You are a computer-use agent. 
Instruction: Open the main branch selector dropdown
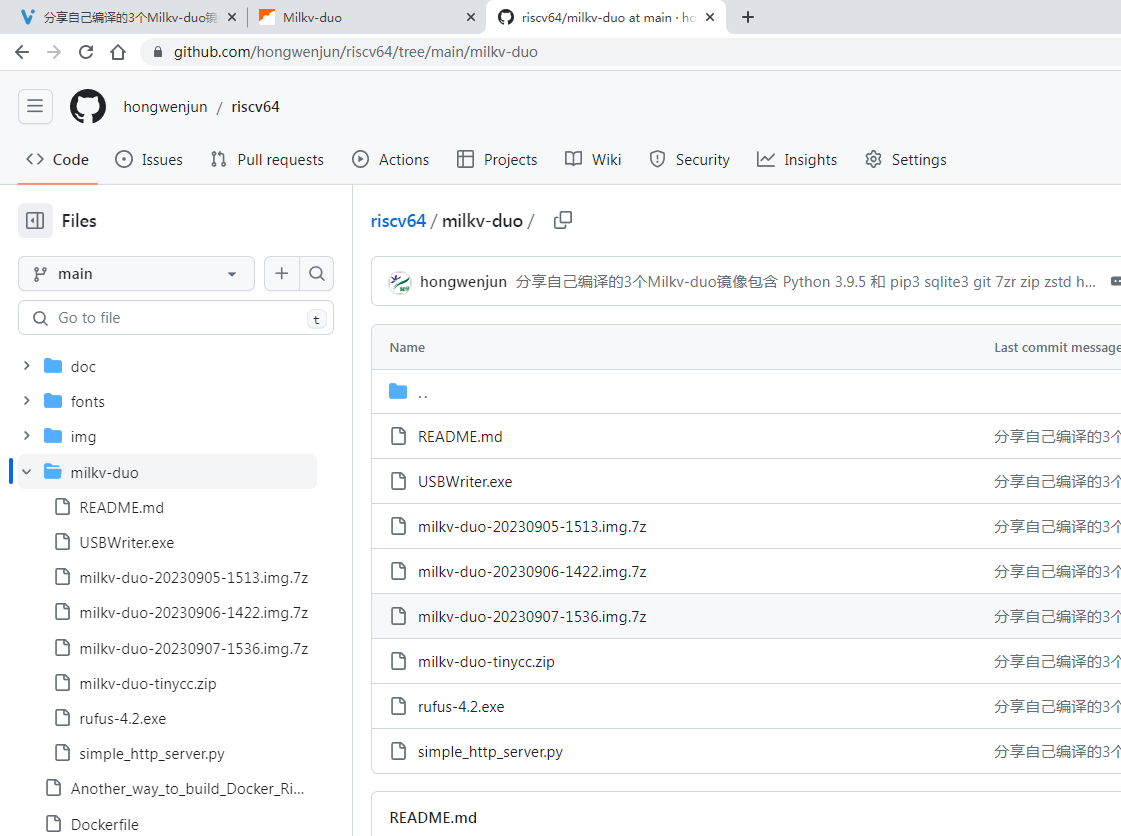coord(137,274)
